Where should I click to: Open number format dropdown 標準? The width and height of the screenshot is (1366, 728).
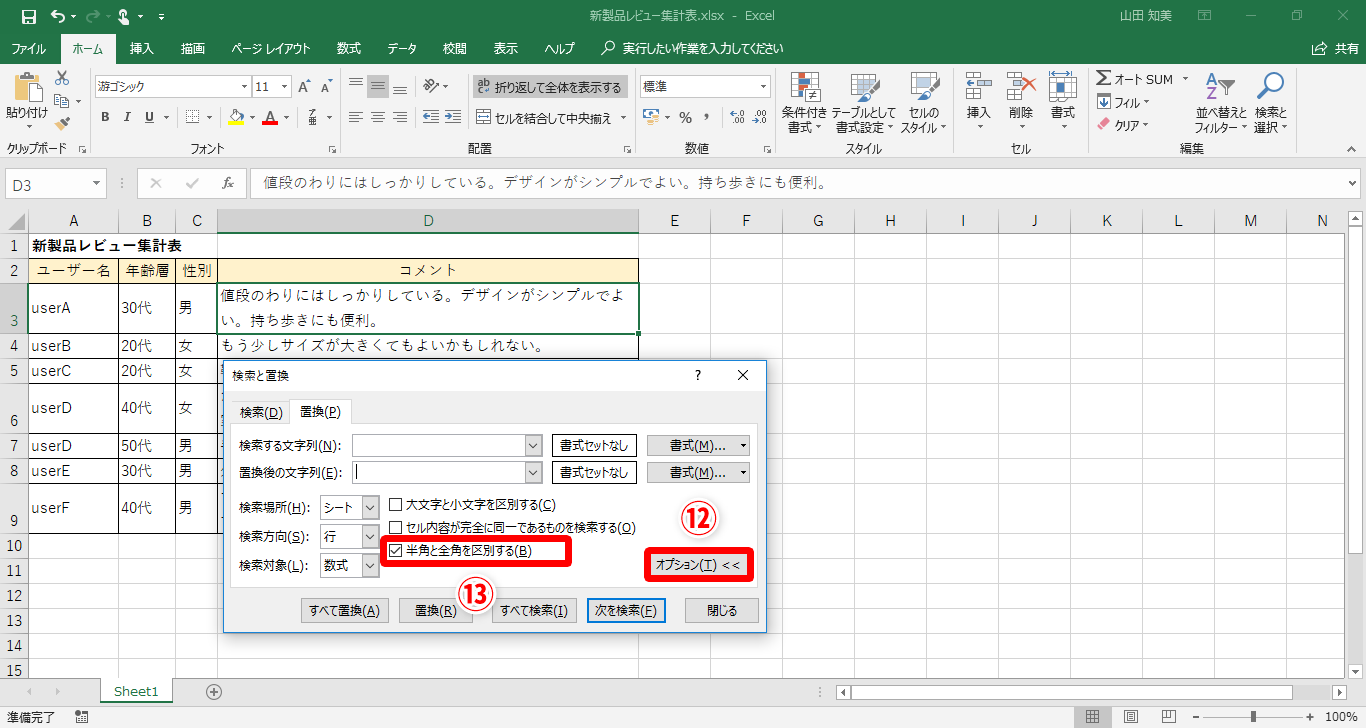[x=764, y=87]
